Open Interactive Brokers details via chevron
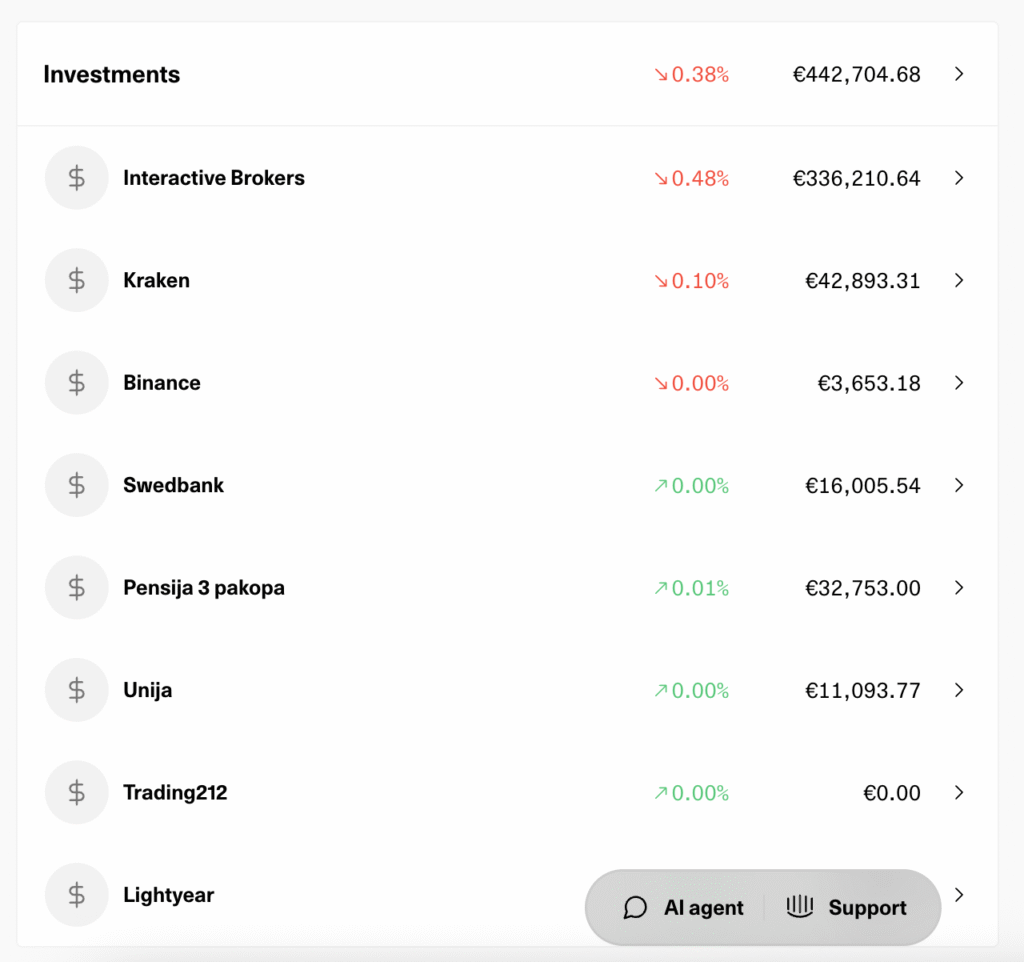 (x=959, y=178)
